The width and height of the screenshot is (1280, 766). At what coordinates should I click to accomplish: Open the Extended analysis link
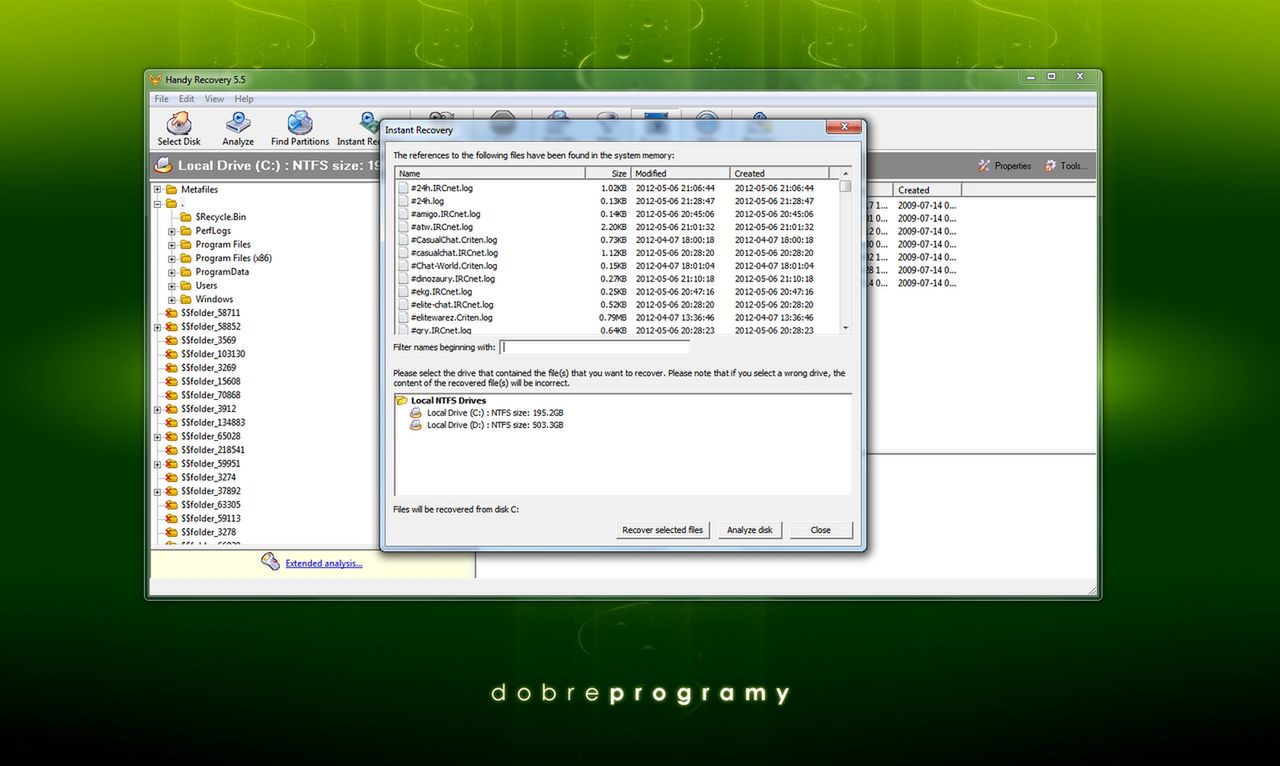[324, 563]
